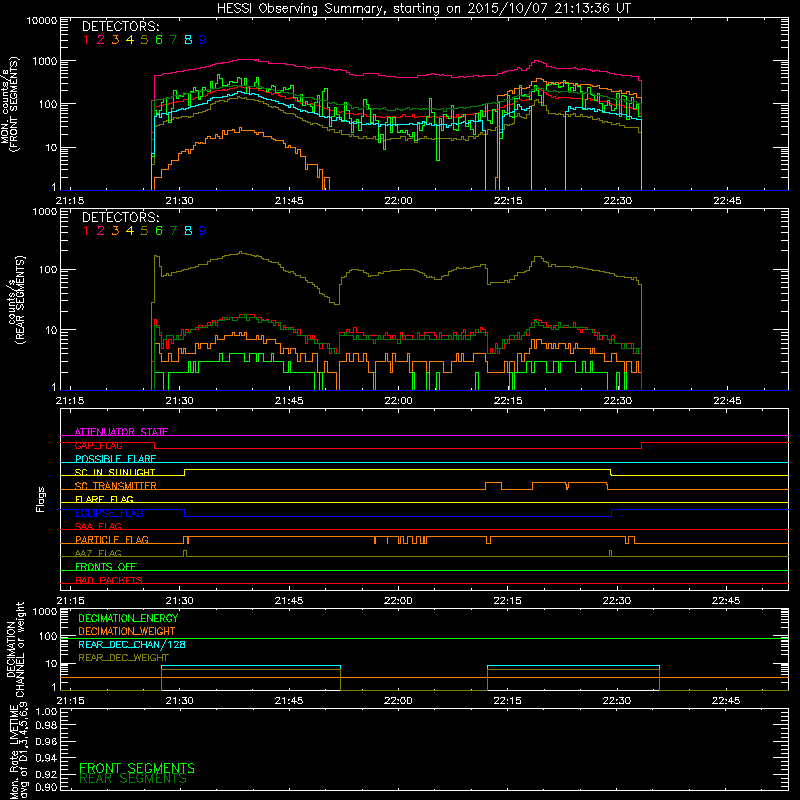800x800 pixels.
Task: Click cyan detector 8 in rear segments legend
Action: pos(188,231)
